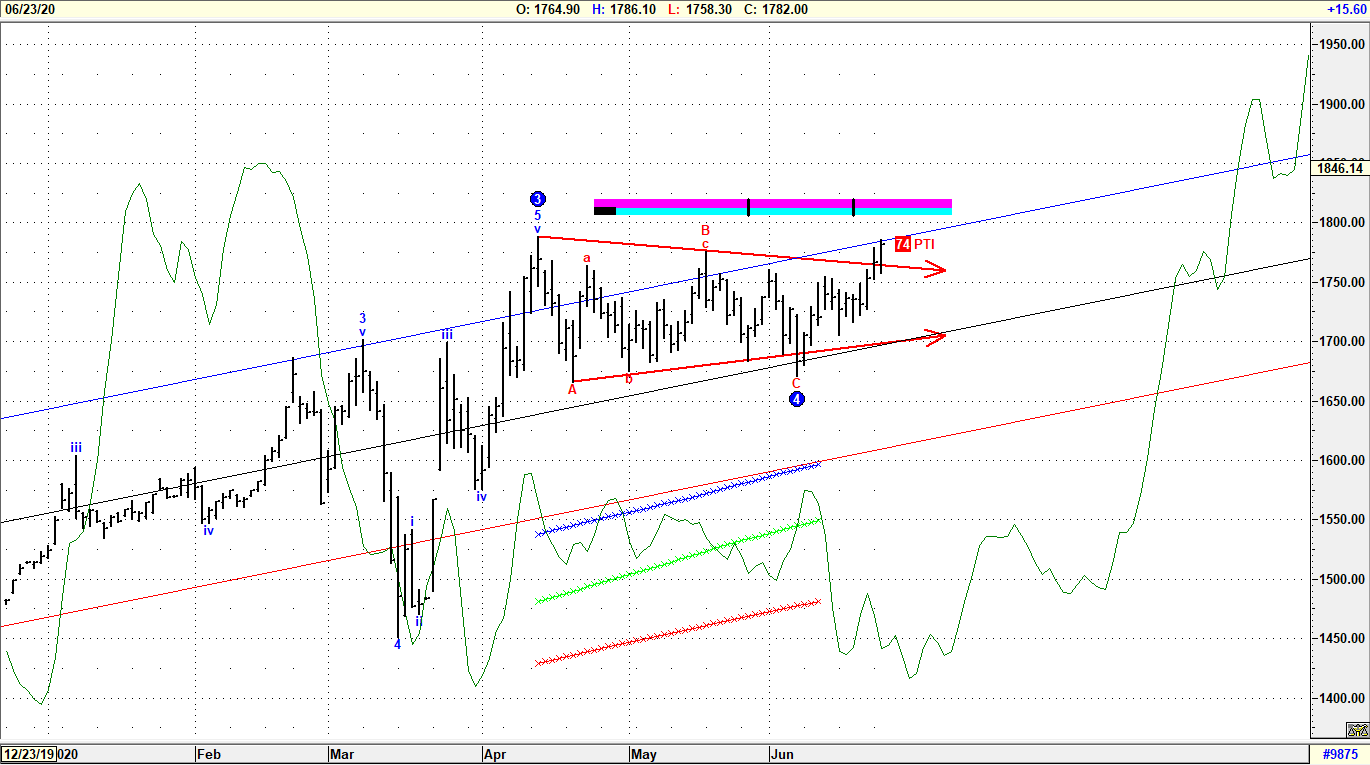
Task: Click the black segment of the time bar
Action: 604,211
